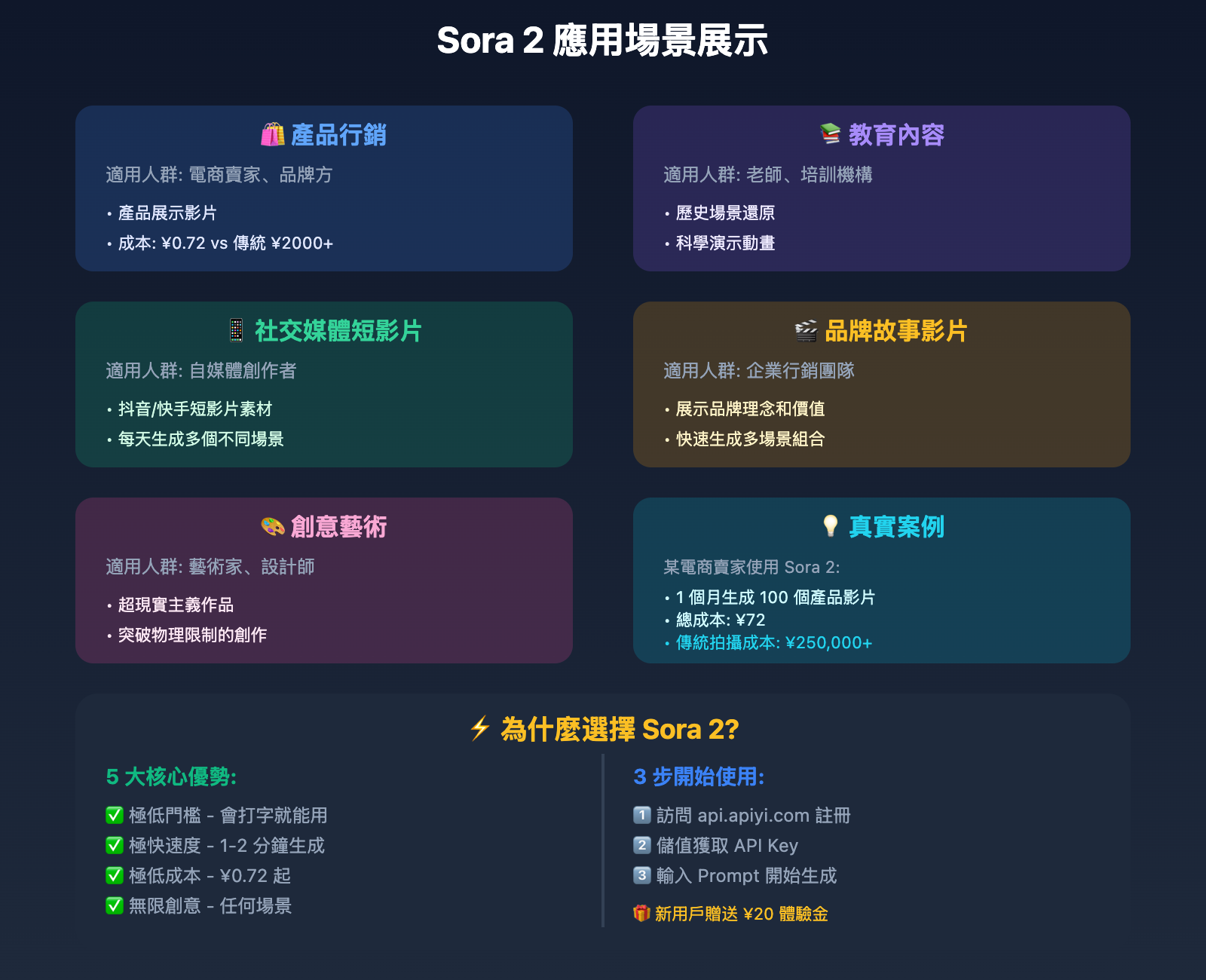Click the books icon beside 教育內容

830,134
